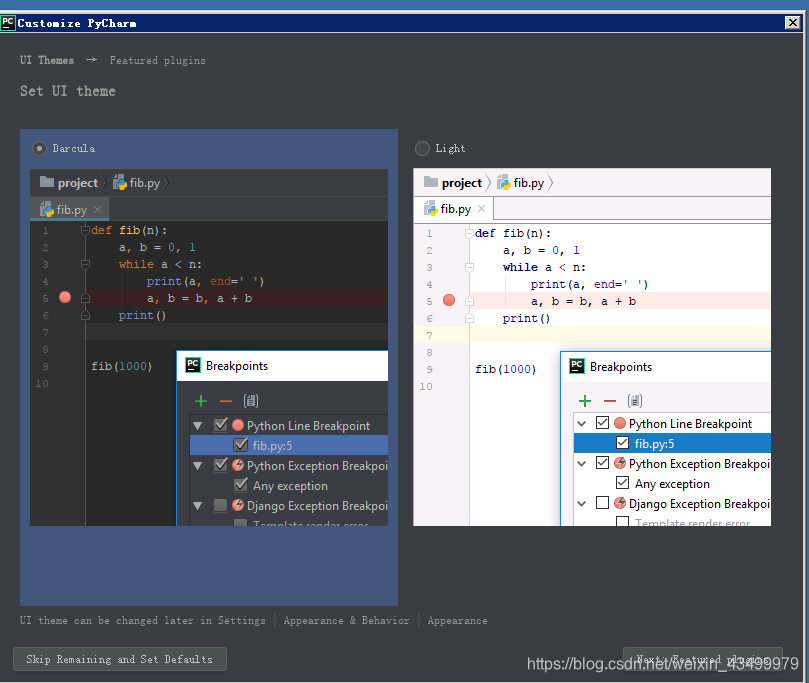Click Python Line Breakpoint red icon in Darcula tree
Image resolution: width=809 pixels, height=683 pixels.
point(238,425)
